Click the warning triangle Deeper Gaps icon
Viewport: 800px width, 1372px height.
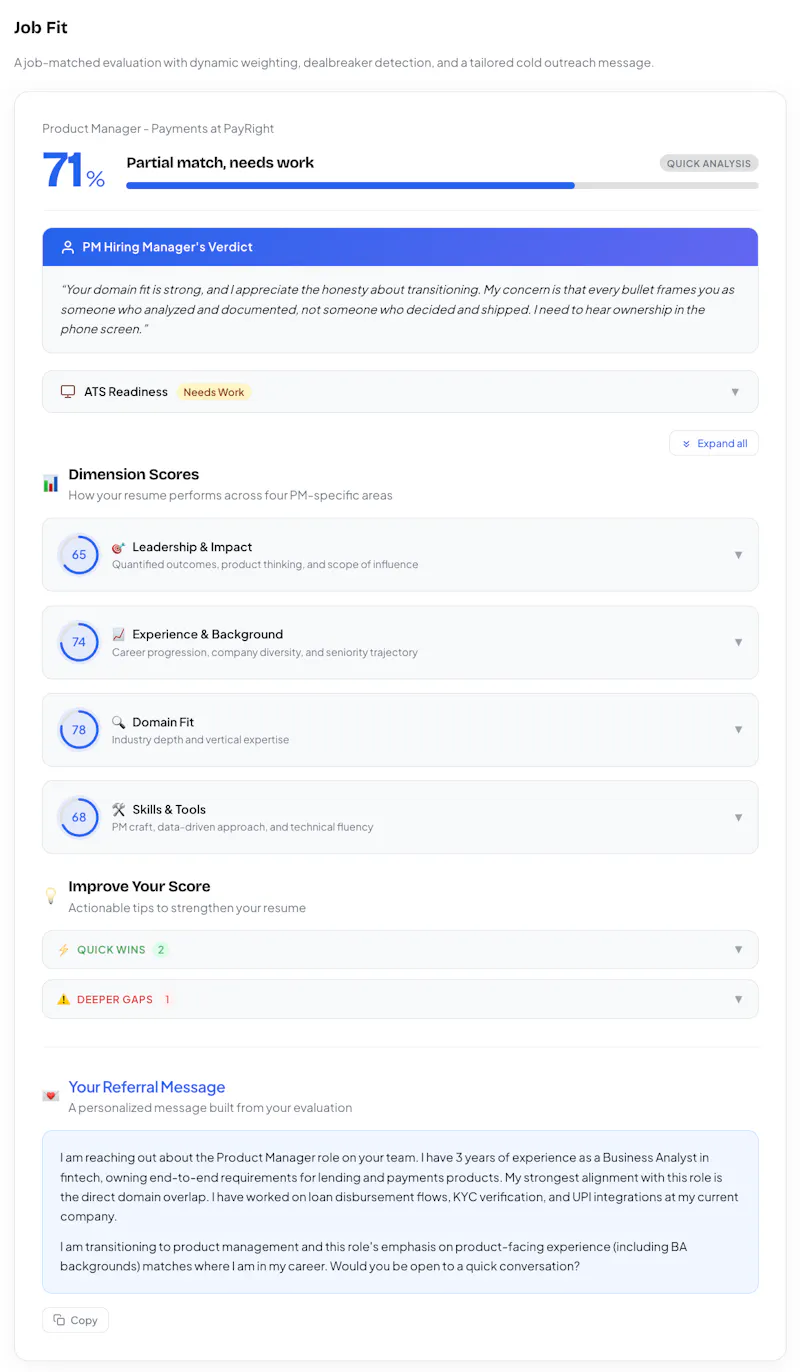(x=64, y=999)
